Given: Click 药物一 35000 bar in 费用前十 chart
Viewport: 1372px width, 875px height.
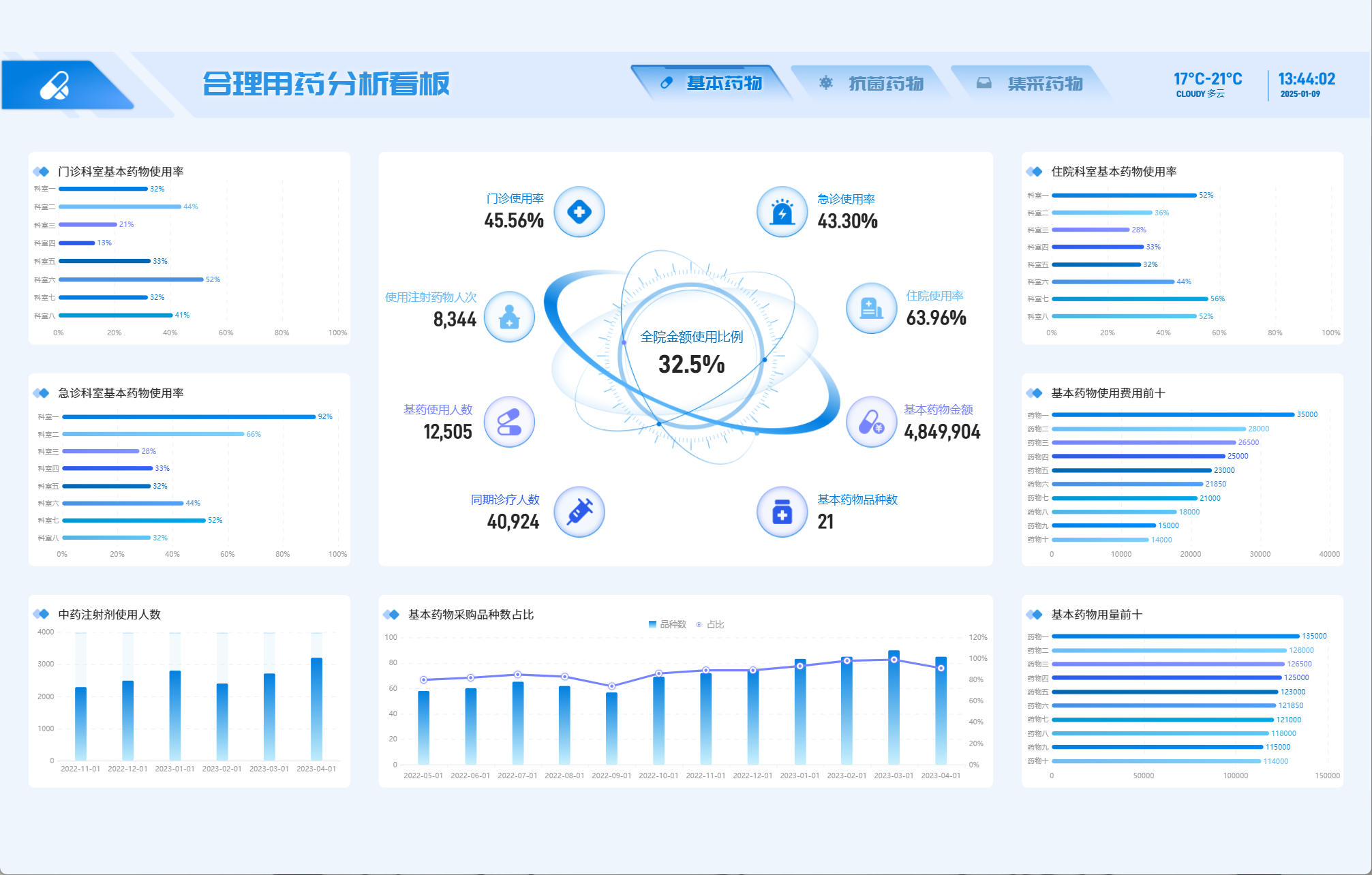Looking at the screenshot, I should tap(1172, 414).
